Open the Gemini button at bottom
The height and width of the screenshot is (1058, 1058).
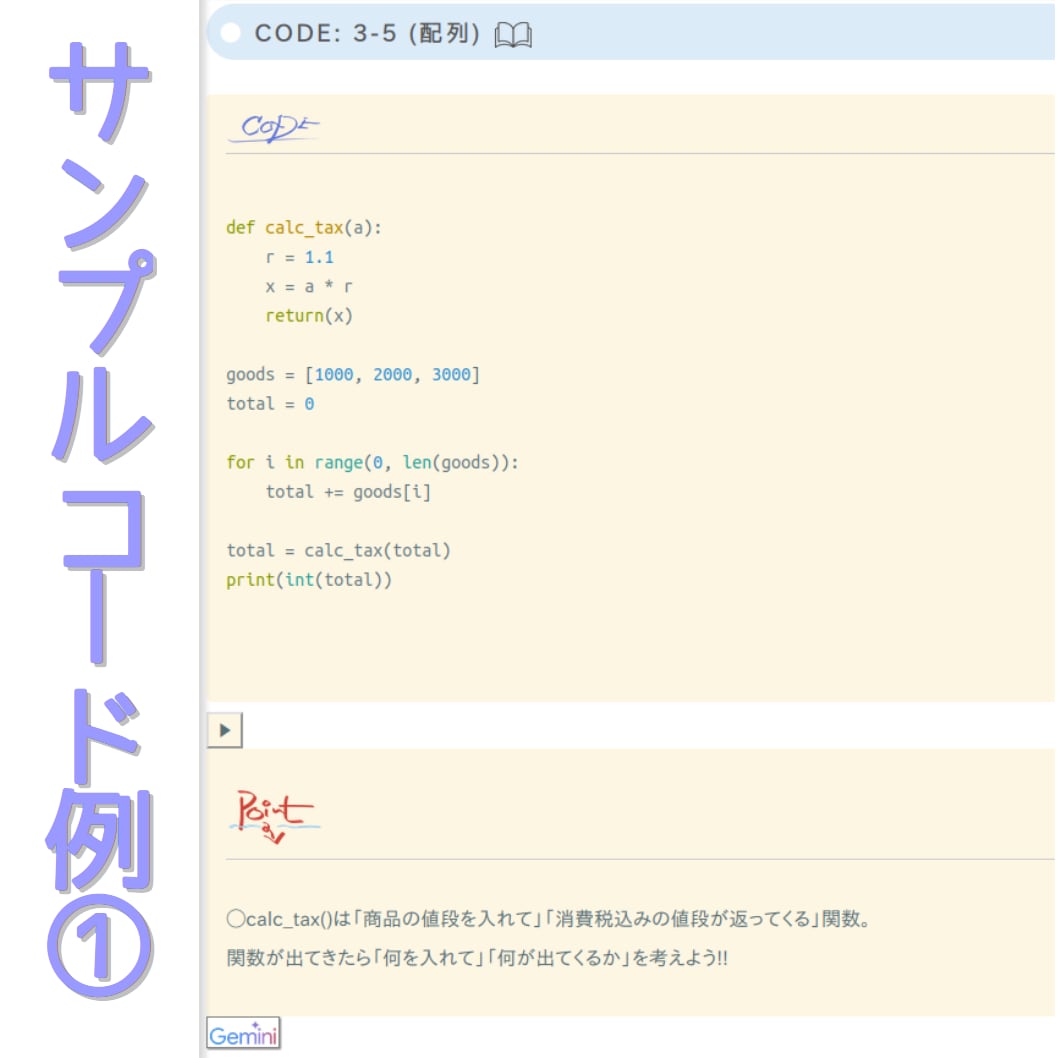pyautogui.click(x=243, y=1034)
